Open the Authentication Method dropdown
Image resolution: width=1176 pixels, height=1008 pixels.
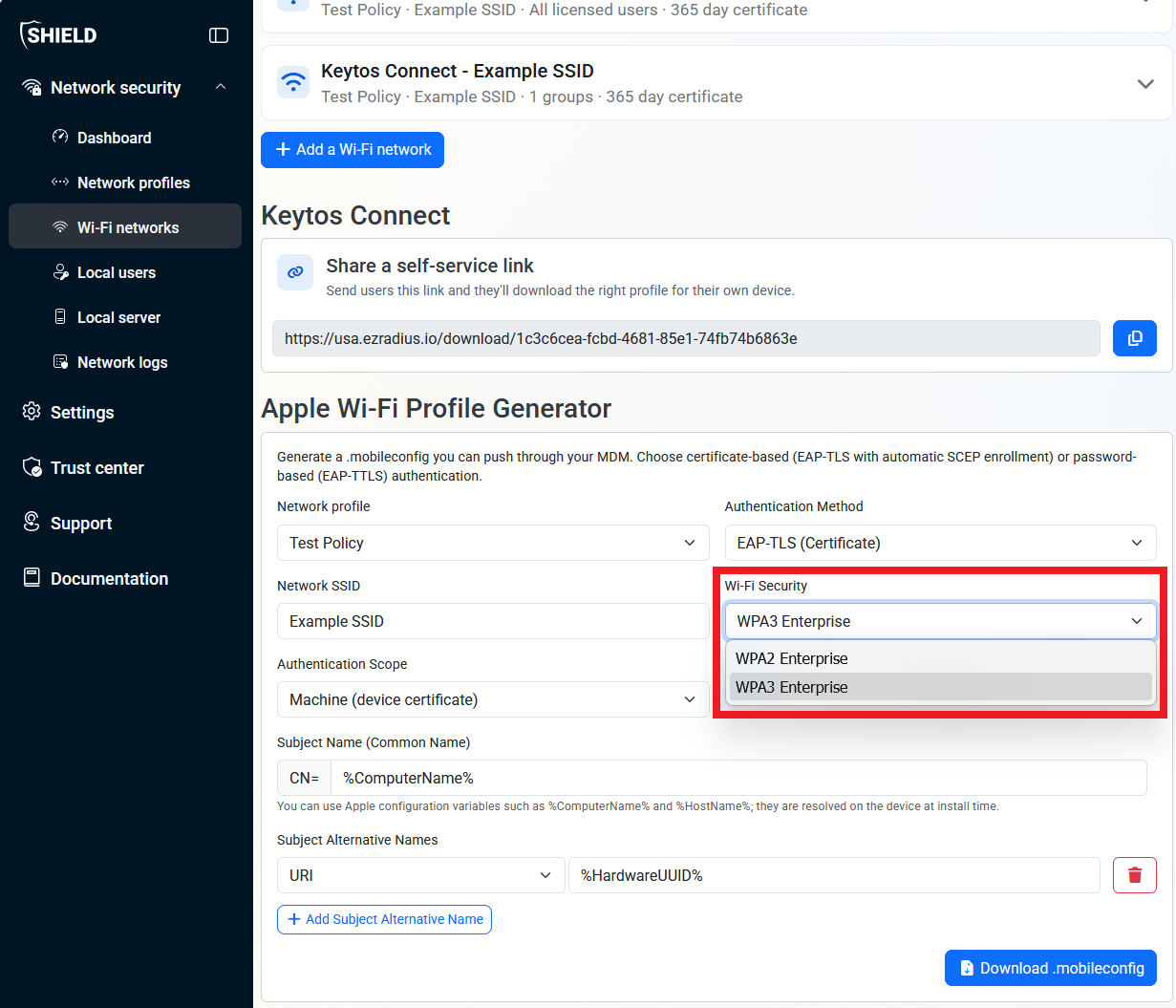(940, 543)
